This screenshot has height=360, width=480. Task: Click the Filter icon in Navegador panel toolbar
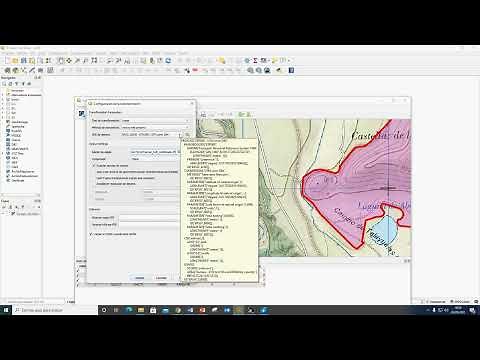coord(17,84)
